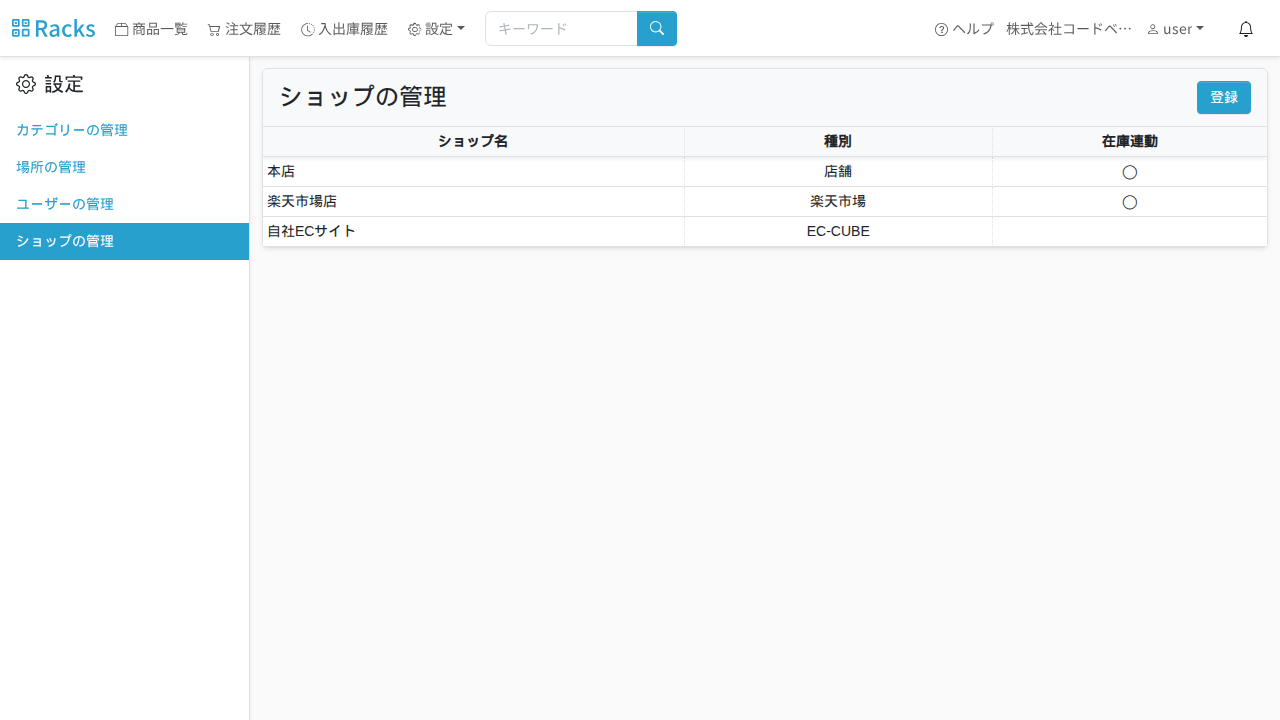Viewport: 1280px width, 720px height.
Task: Open the ヘルプ help link
Action: pyautogui.click(x=964, y=29)
